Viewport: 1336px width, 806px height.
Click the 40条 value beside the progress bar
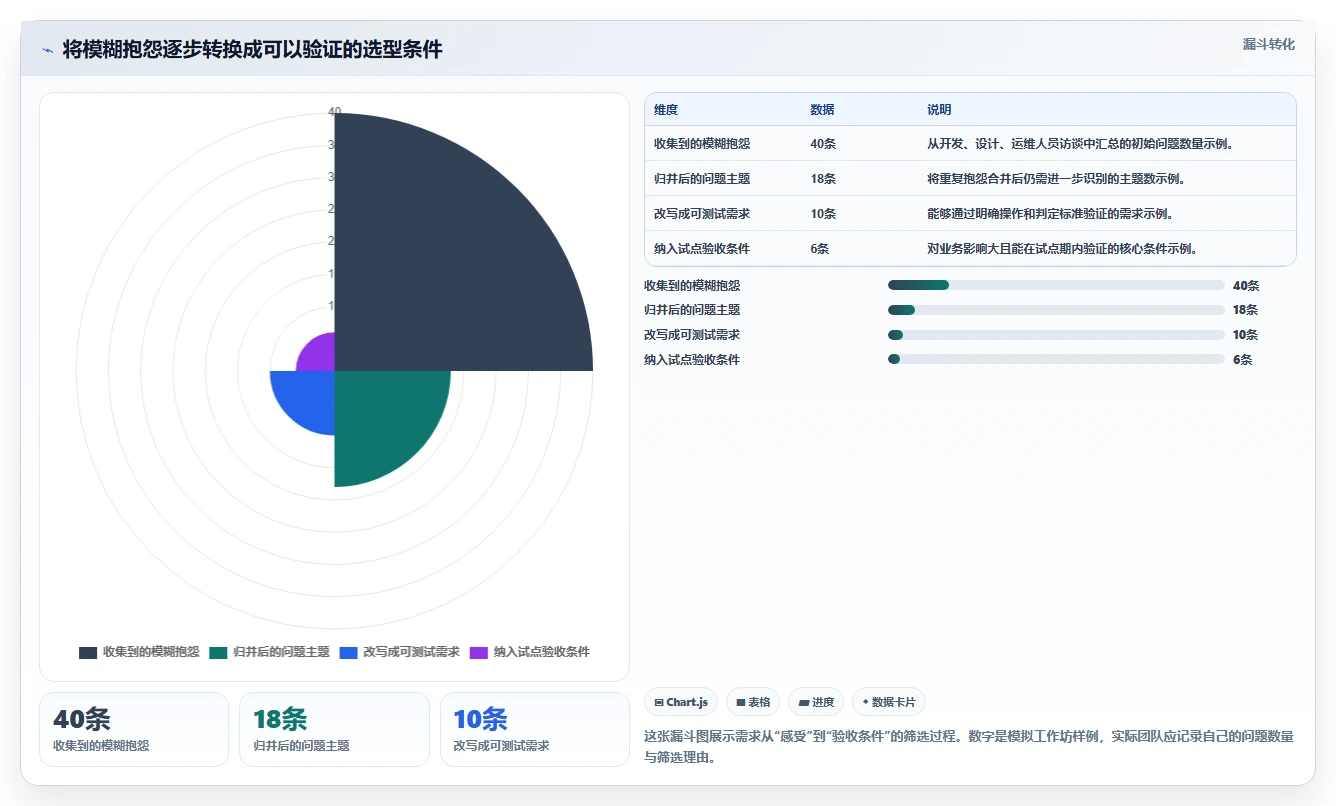pyautogui.click(x=1246, y=285)
